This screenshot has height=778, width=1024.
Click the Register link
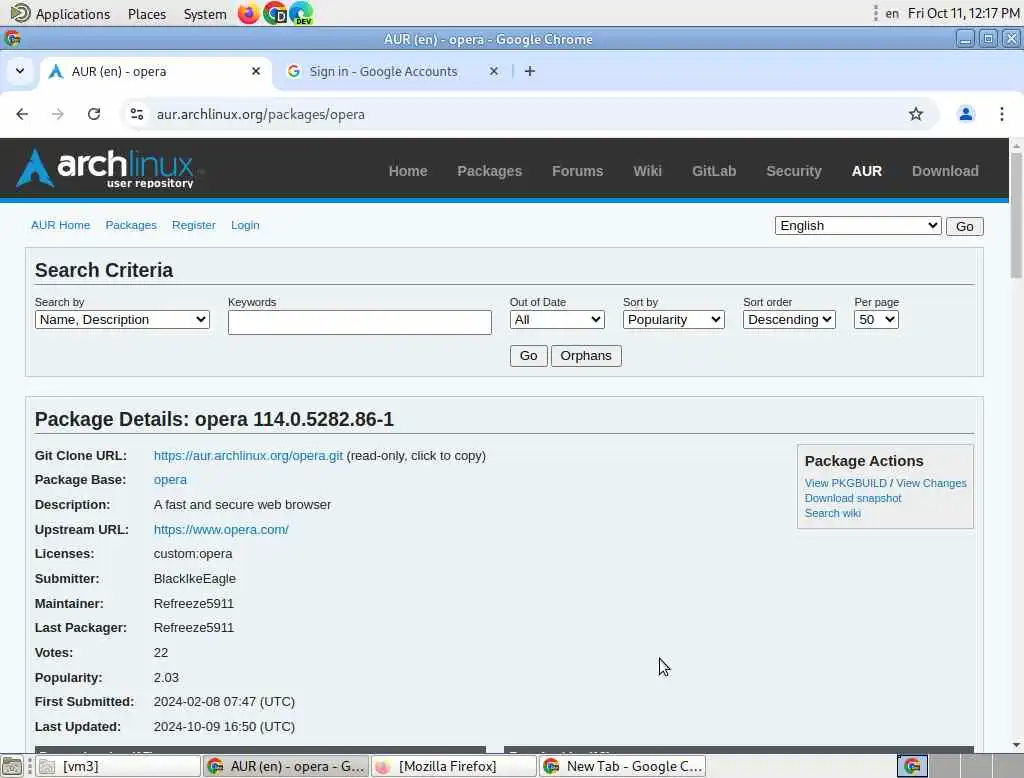click(193, 225)
